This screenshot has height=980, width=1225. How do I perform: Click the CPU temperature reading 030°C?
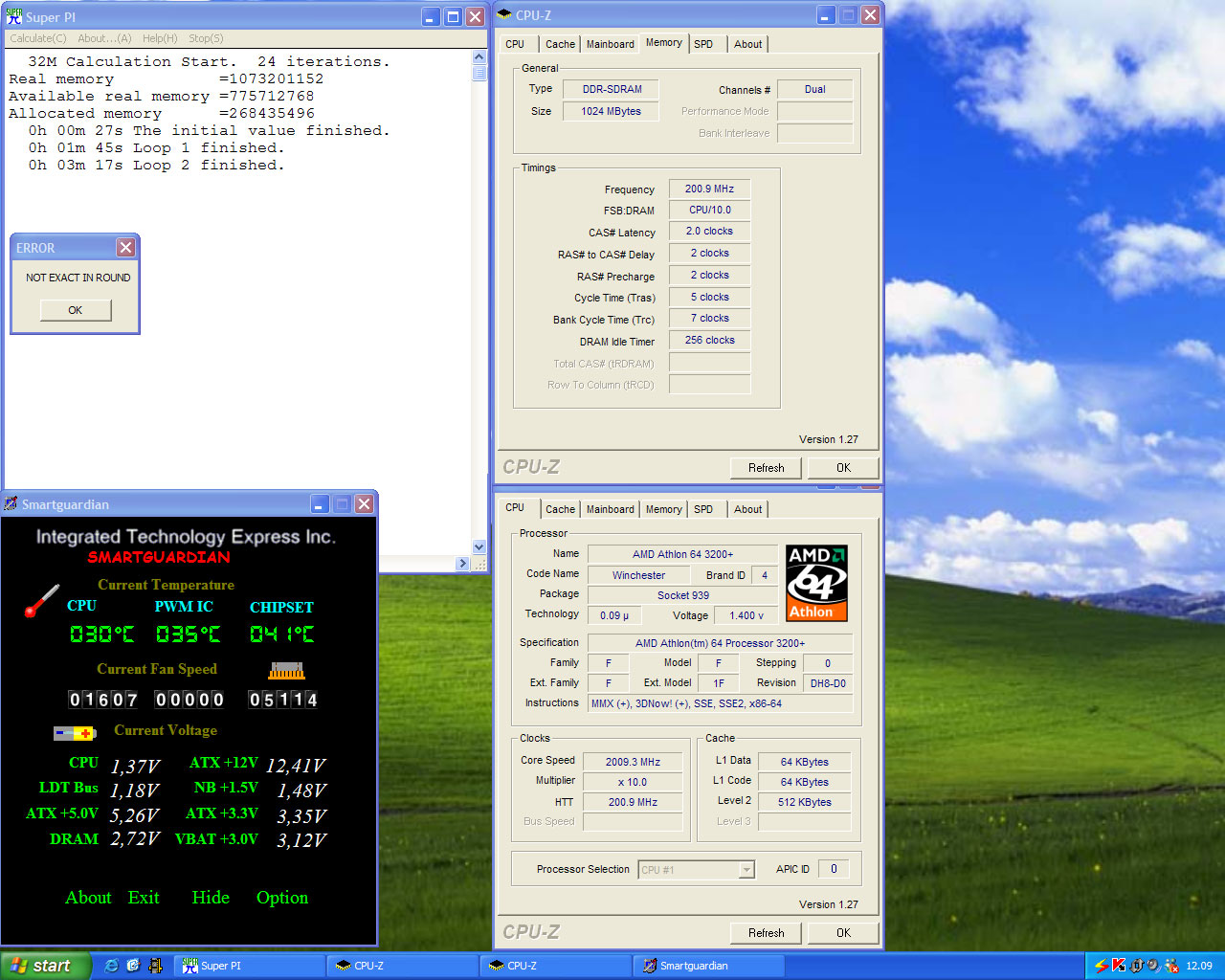[101, 635]
